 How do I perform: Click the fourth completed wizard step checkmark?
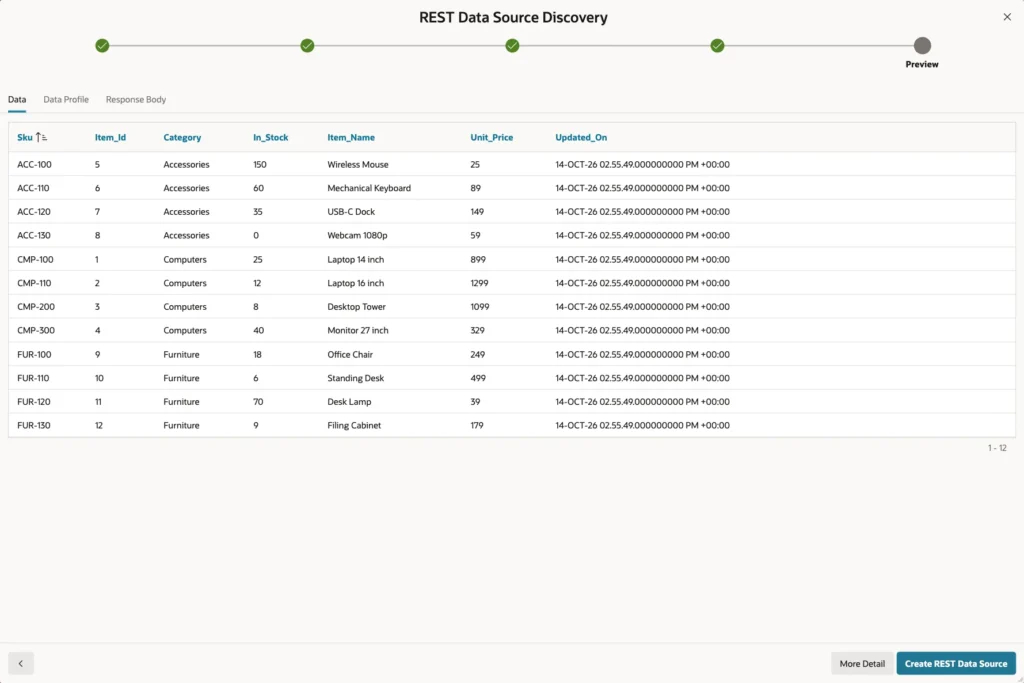tap(717, 46)
